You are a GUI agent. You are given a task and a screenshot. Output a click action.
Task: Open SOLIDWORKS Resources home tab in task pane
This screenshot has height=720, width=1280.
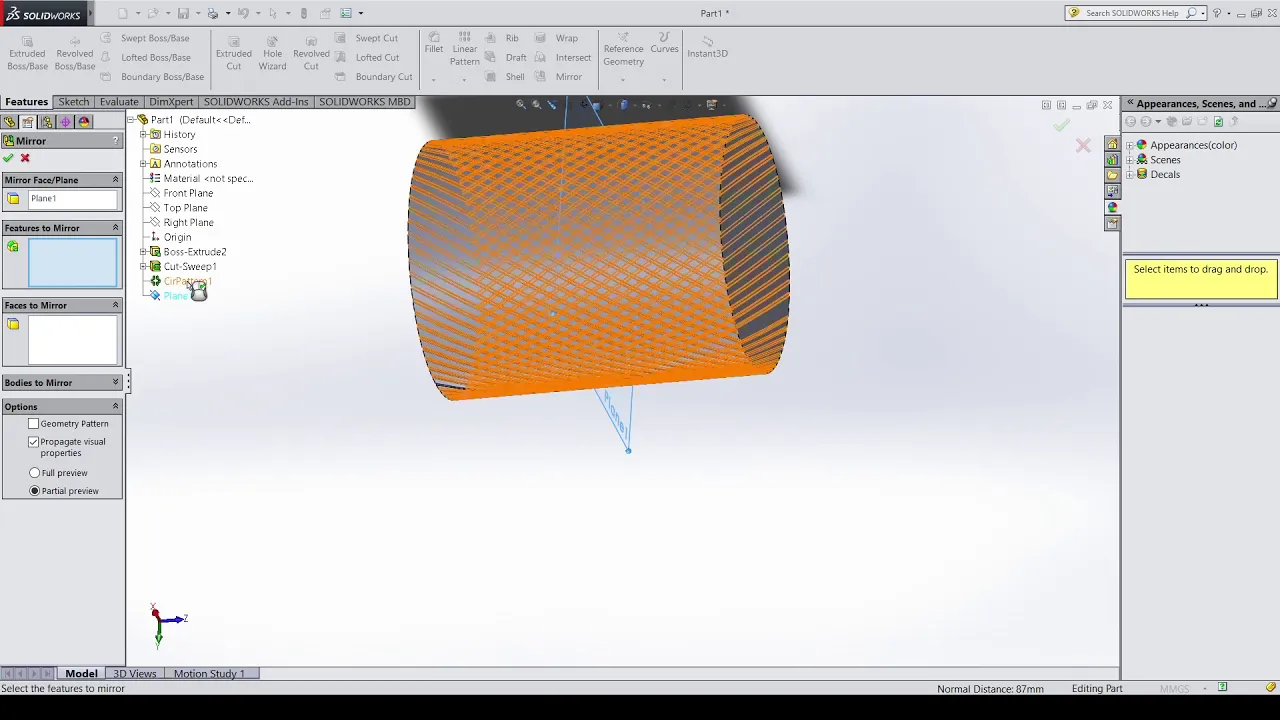1112,143
